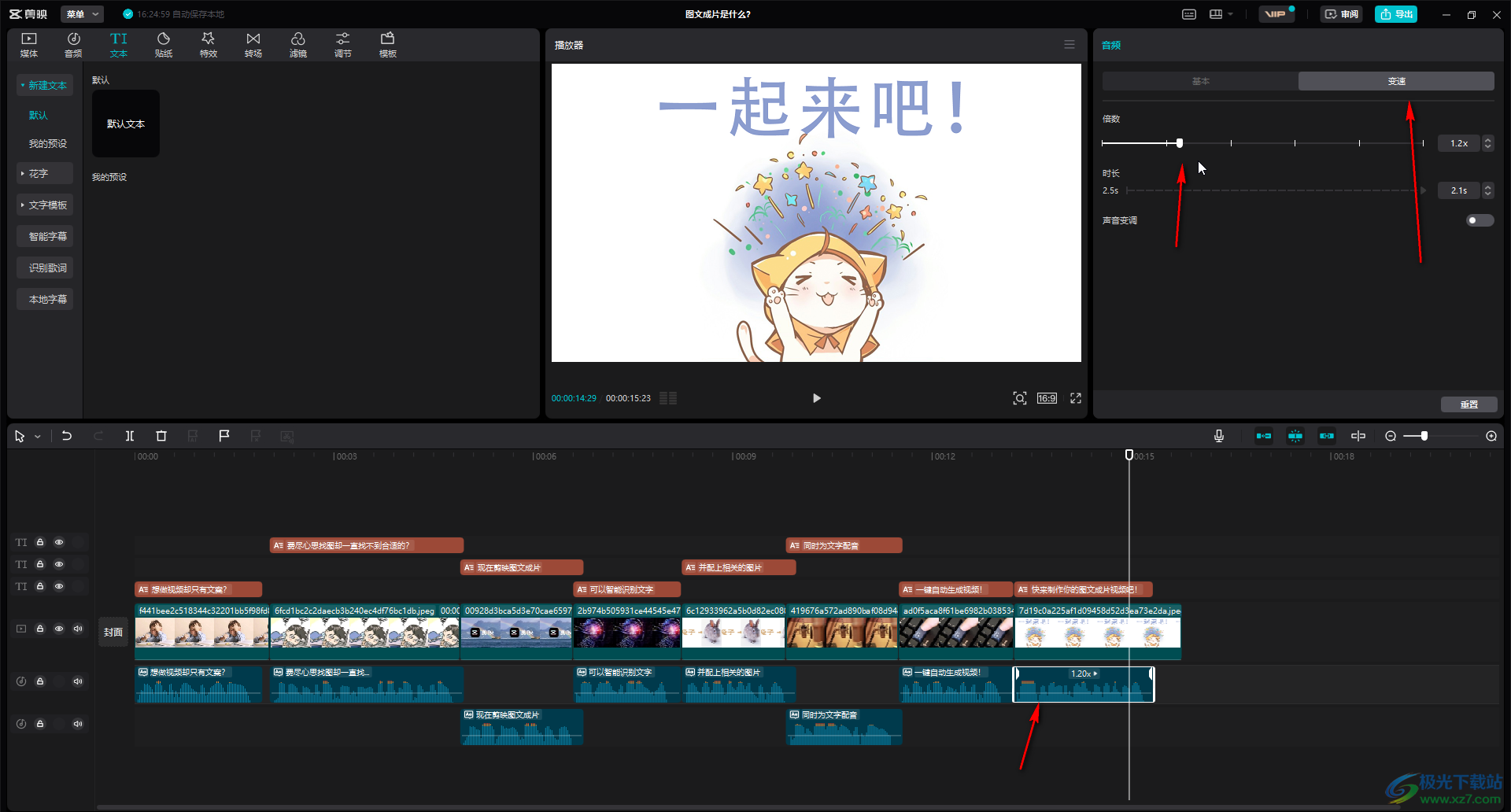The height and width of the screenshot is (812, 1511).
Task: Open the 转场 (Transitions) tool icon
Action: [253, 45]
